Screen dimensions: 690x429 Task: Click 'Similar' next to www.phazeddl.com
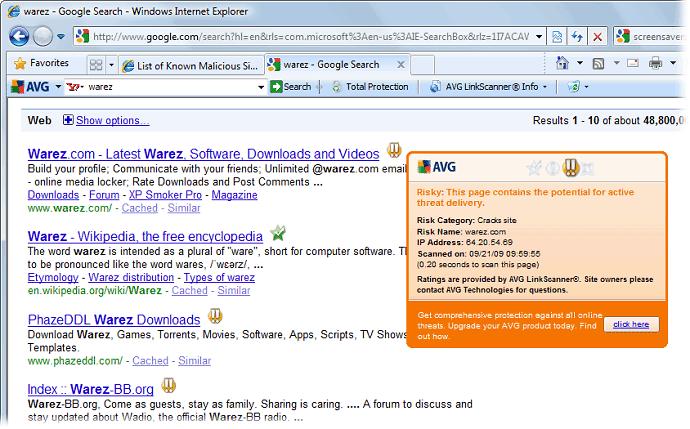pyautogui.click(x=195, y=361)
